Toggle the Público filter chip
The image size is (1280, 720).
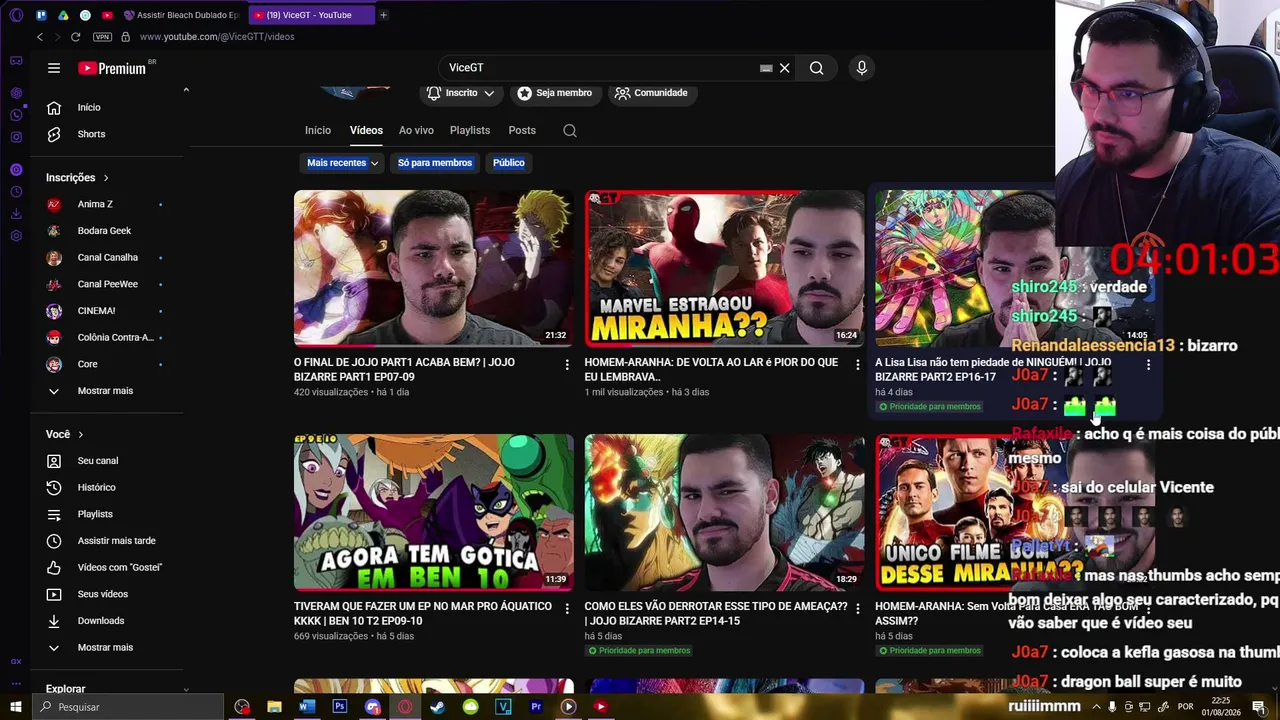509,163
